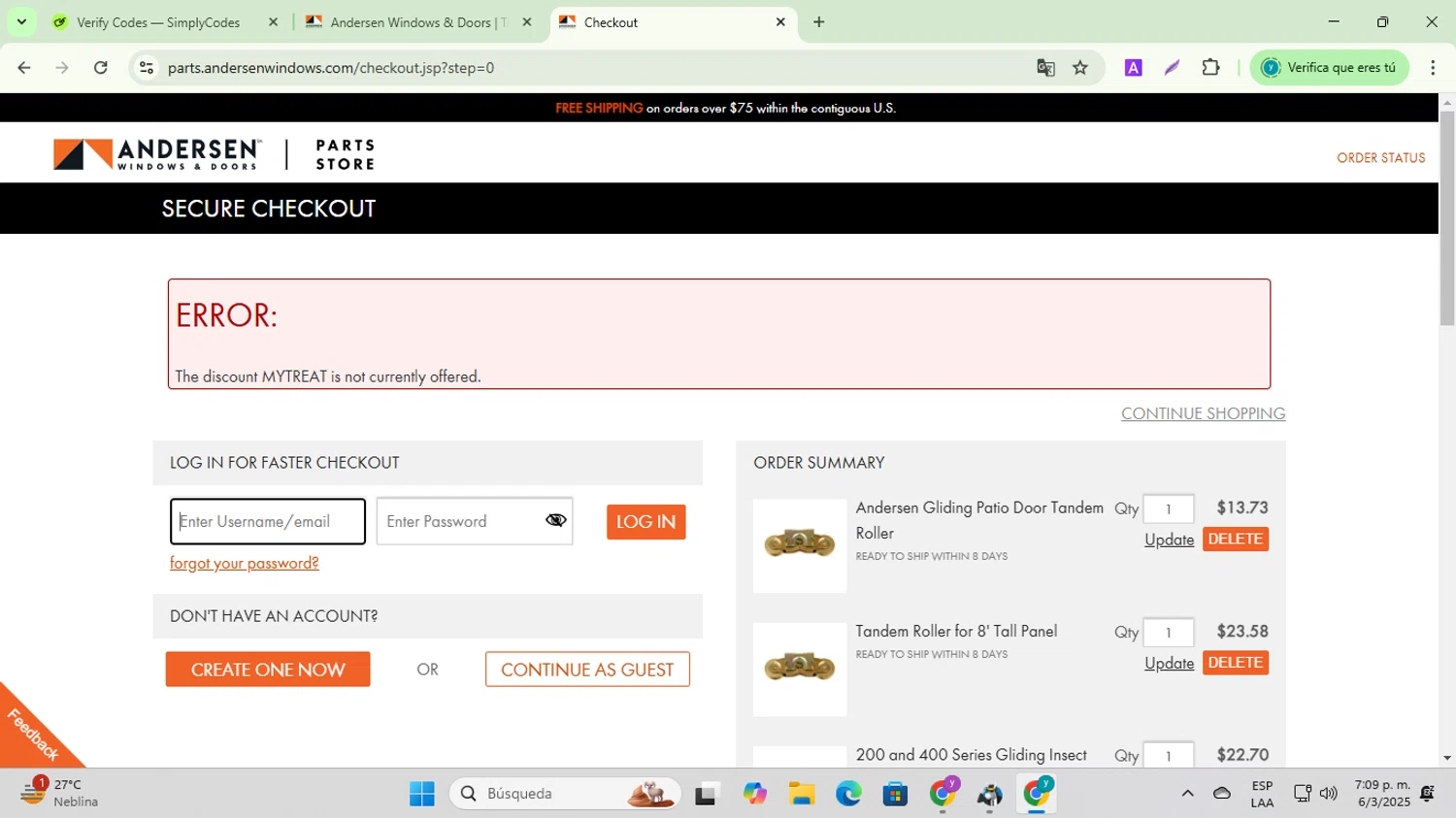
Task: Click ESP LAA language indicator
Action: tap(1262, 794)
